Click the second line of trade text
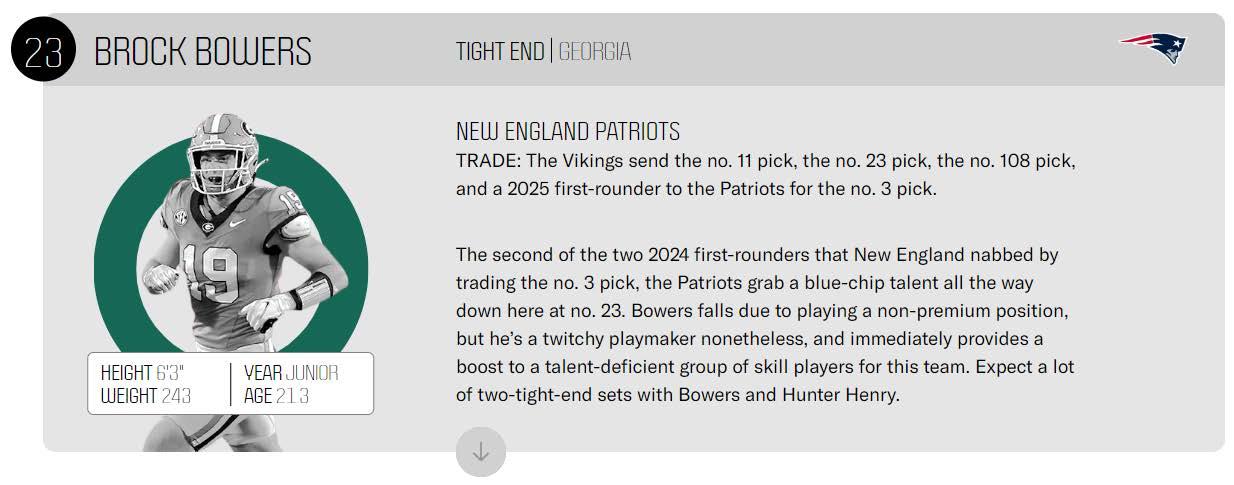Viewport: 1234px width, 485px height. 696,188
